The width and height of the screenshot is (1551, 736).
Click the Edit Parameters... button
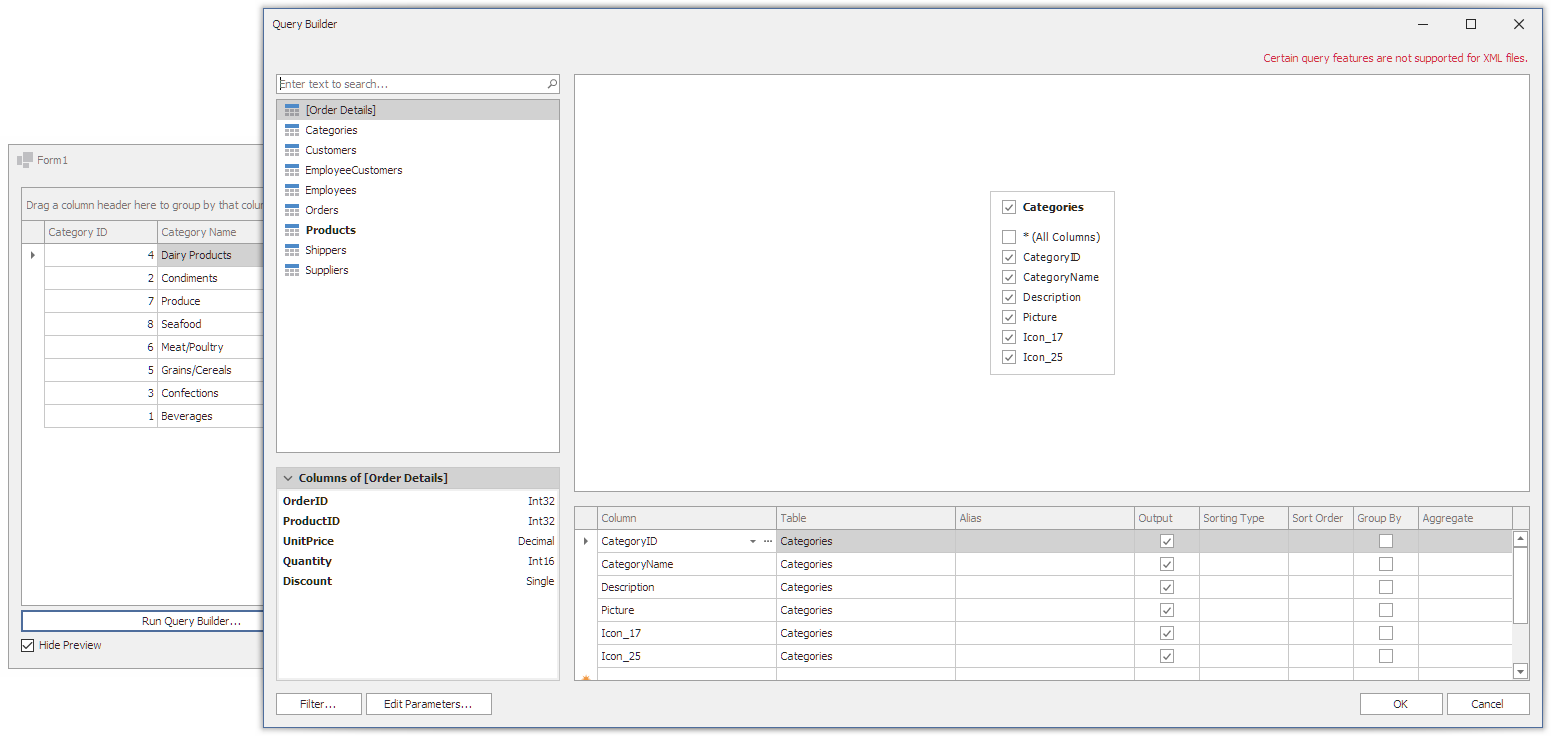pos(429,704)
